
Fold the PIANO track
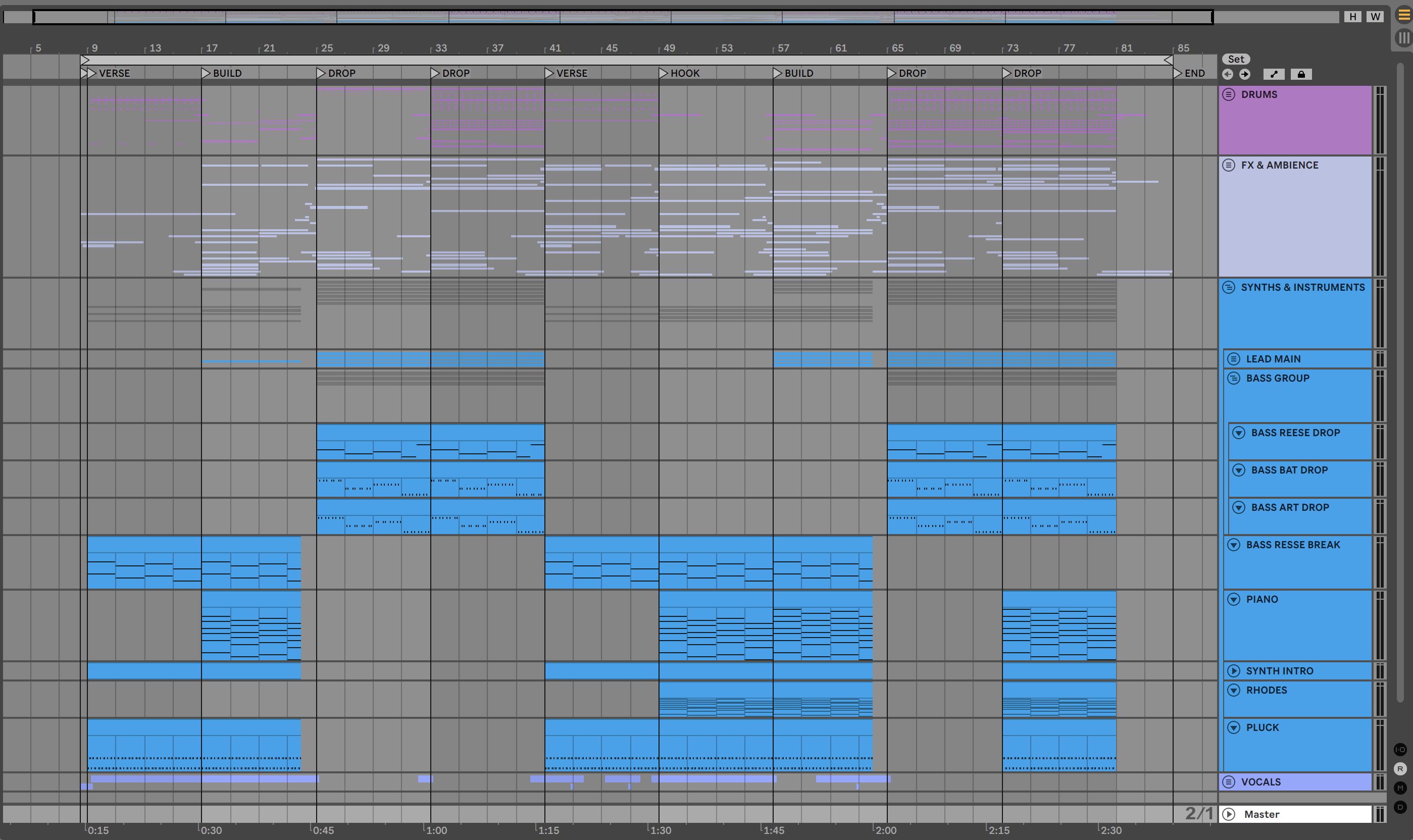tap(1234, 599)
